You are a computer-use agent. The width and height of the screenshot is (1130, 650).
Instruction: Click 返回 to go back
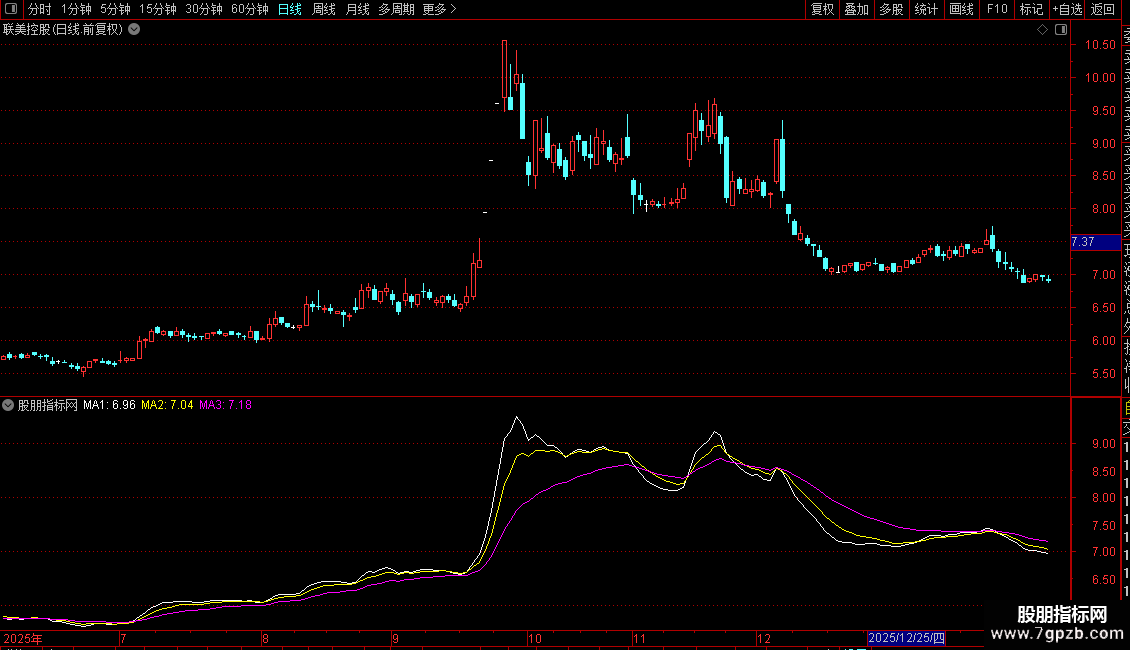(x=1102, y=10)
